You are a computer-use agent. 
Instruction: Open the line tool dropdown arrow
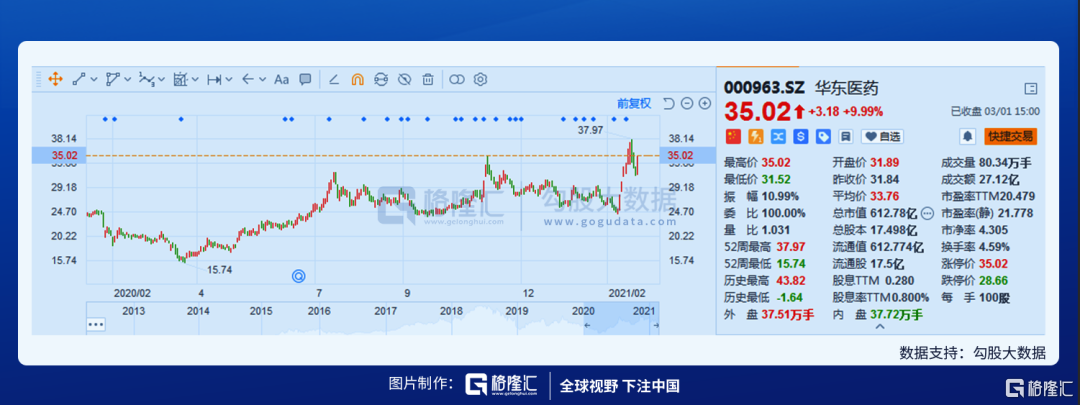point(94,80)
